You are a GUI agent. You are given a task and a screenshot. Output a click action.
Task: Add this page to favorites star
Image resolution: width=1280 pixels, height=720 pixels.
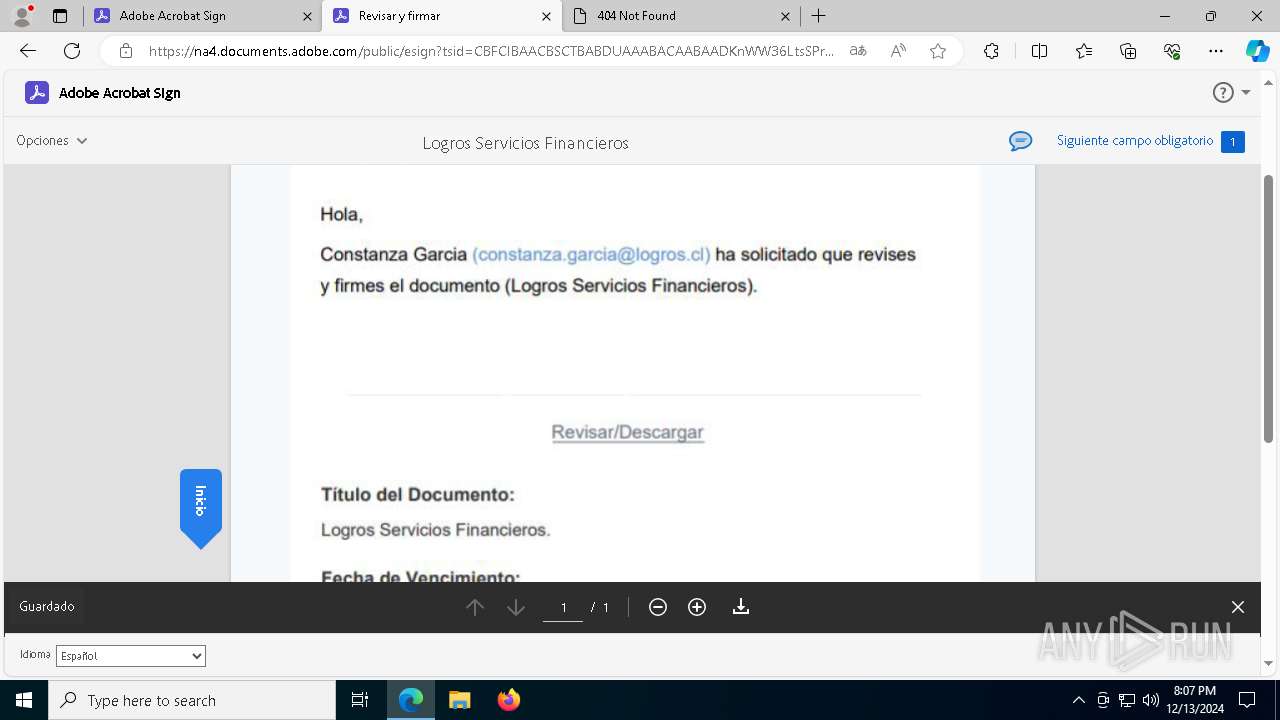tap(938, 51)
